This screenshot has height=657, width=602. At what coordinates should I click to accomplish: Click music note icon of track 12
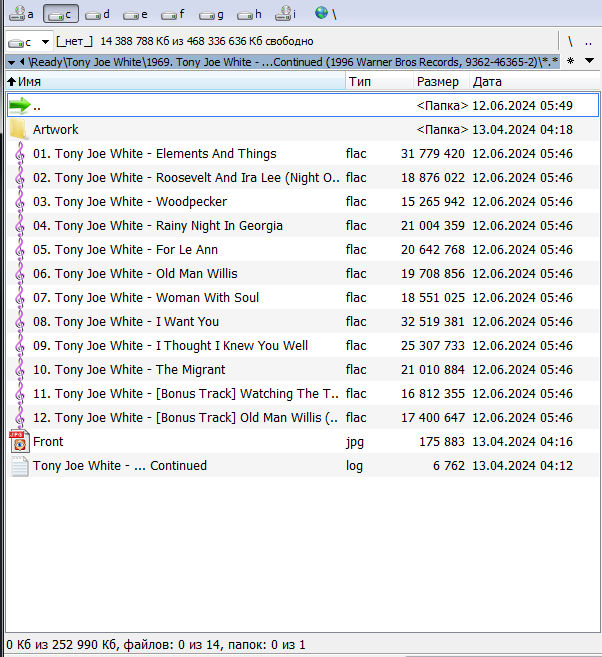coord(20,418)
